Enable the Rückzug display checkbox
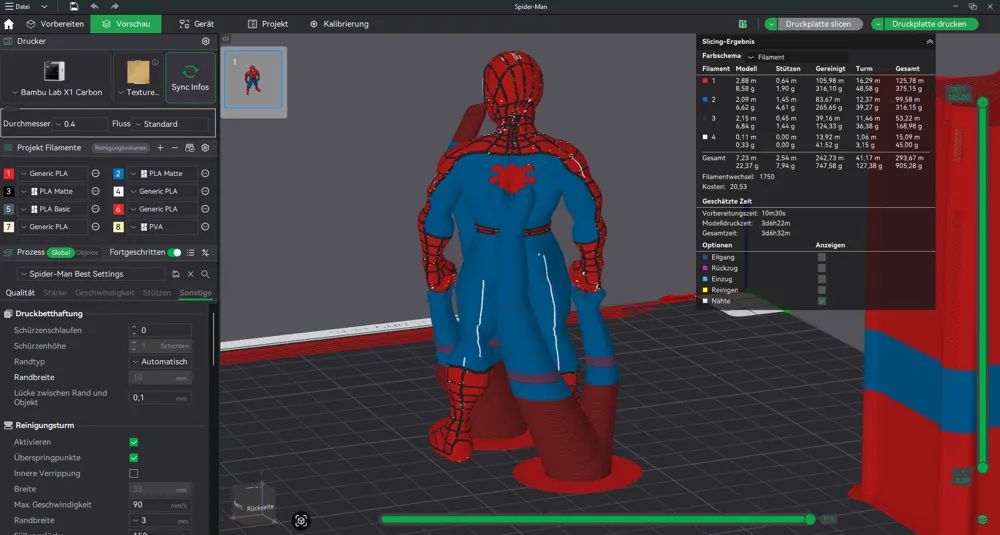 (x=821, y=268)
